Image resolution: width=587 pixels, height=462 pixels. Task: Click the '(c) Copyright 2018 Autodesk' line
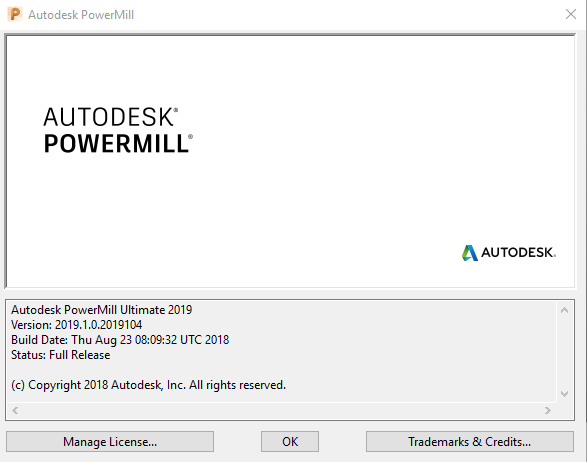[148, 385]
